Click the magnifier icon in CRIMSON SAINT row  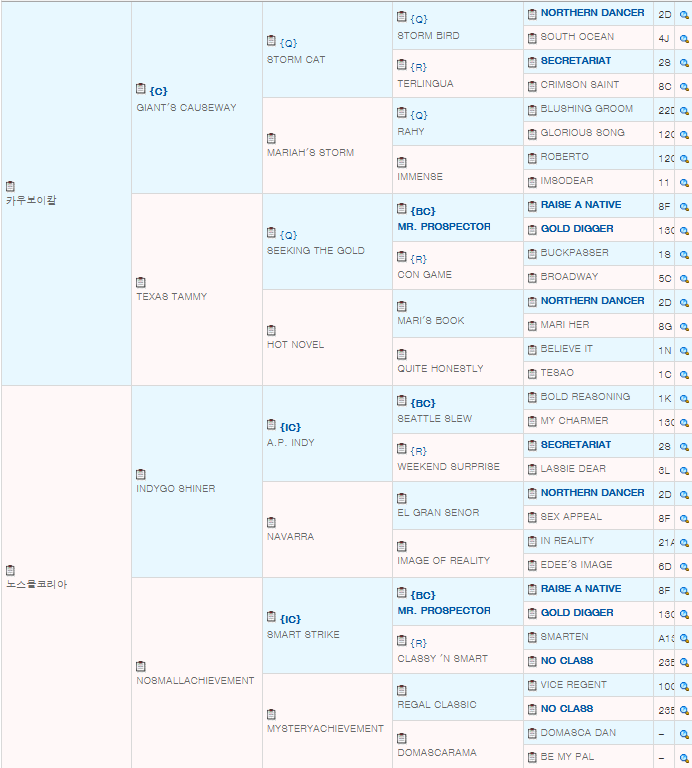coord(684,87)
